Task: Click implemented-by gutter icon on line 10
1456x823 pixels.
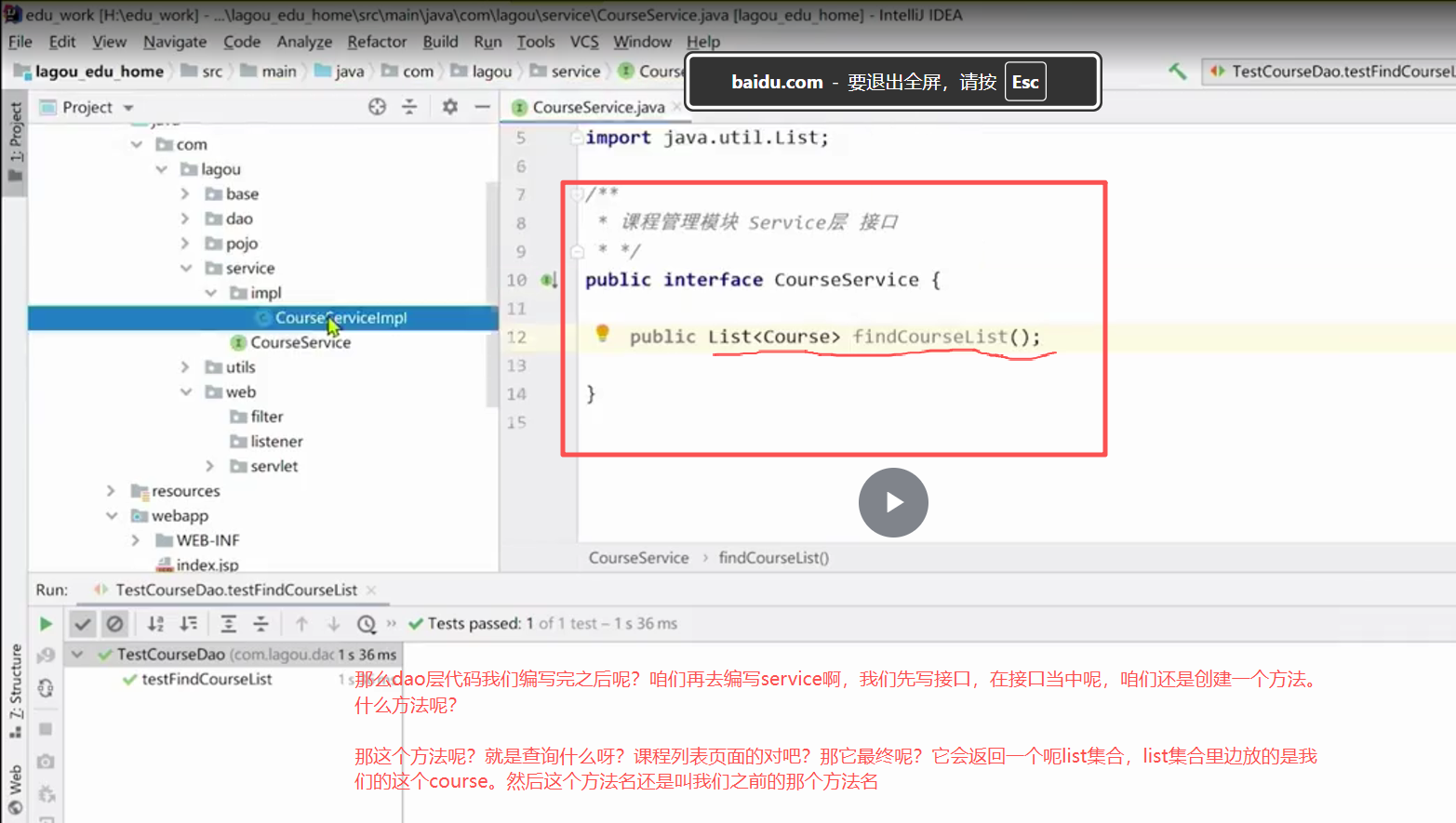Action: pyautogui.click(x=549, y=280)
